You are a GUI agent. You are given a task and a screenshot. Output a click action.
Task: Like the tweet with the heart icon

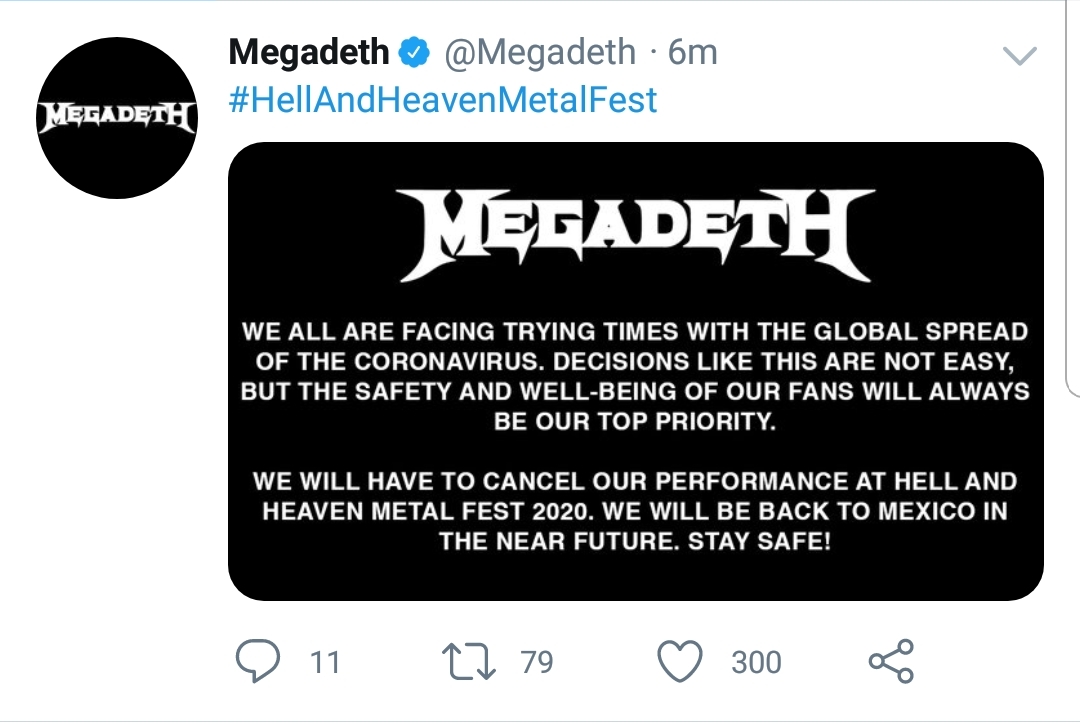(681, 661)
